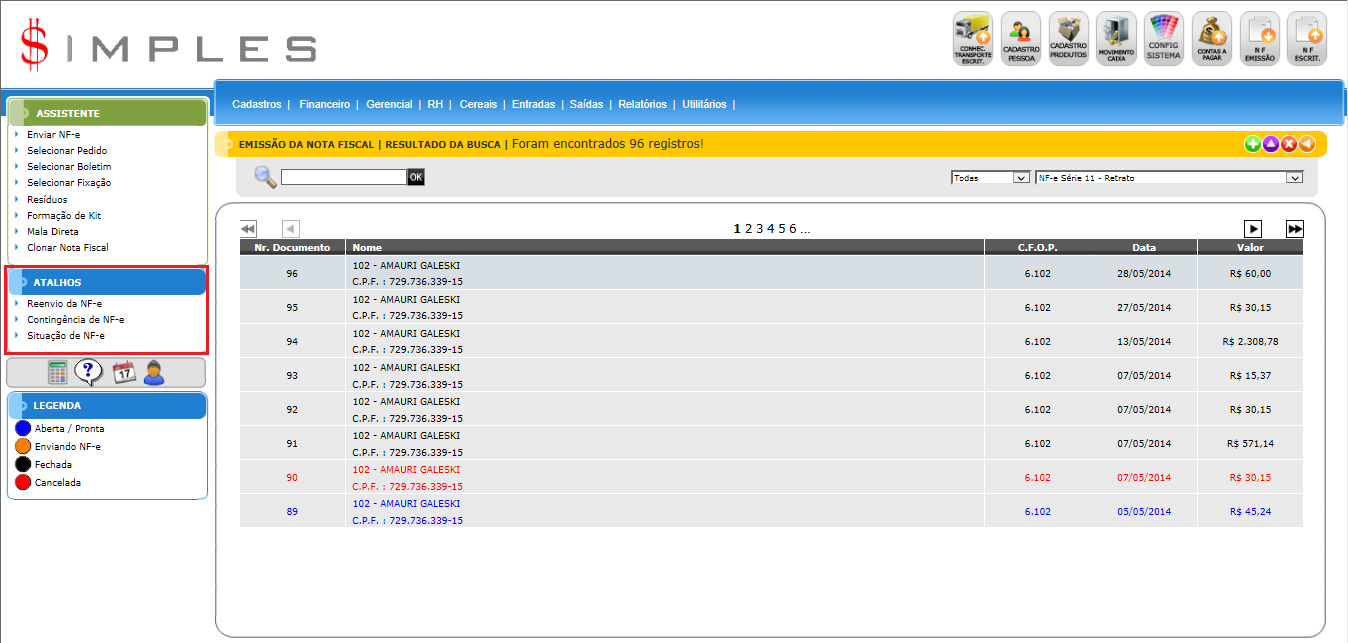The image size is (1348, 643).
Task: Open the Financeiro menu
Action: tap(325, 104)
